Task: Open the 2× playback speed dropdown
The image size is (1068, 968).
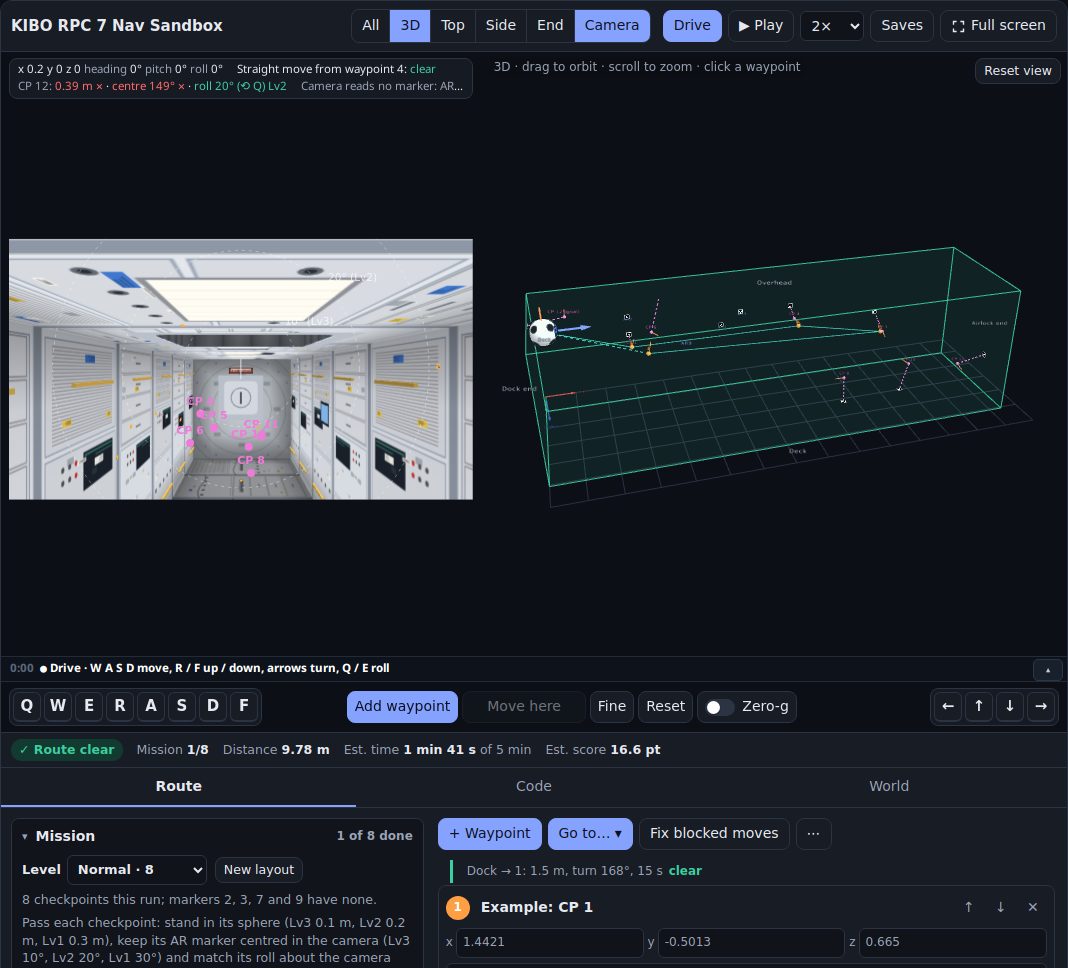Action: [832, 26]
